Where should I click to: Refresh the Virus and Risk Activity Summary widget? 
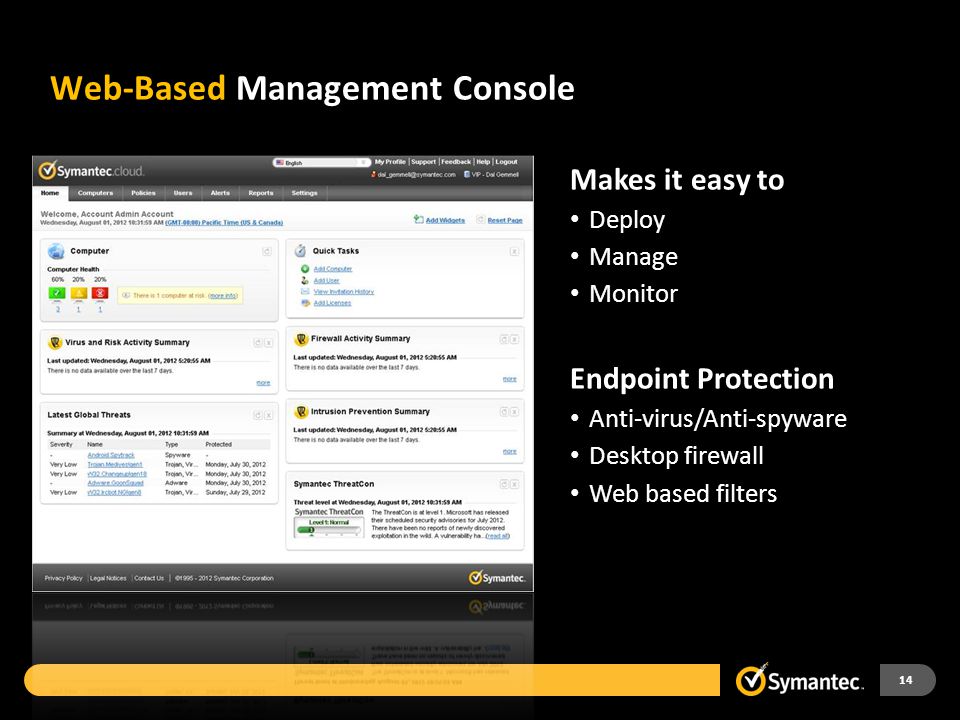[x=258, y=343]
